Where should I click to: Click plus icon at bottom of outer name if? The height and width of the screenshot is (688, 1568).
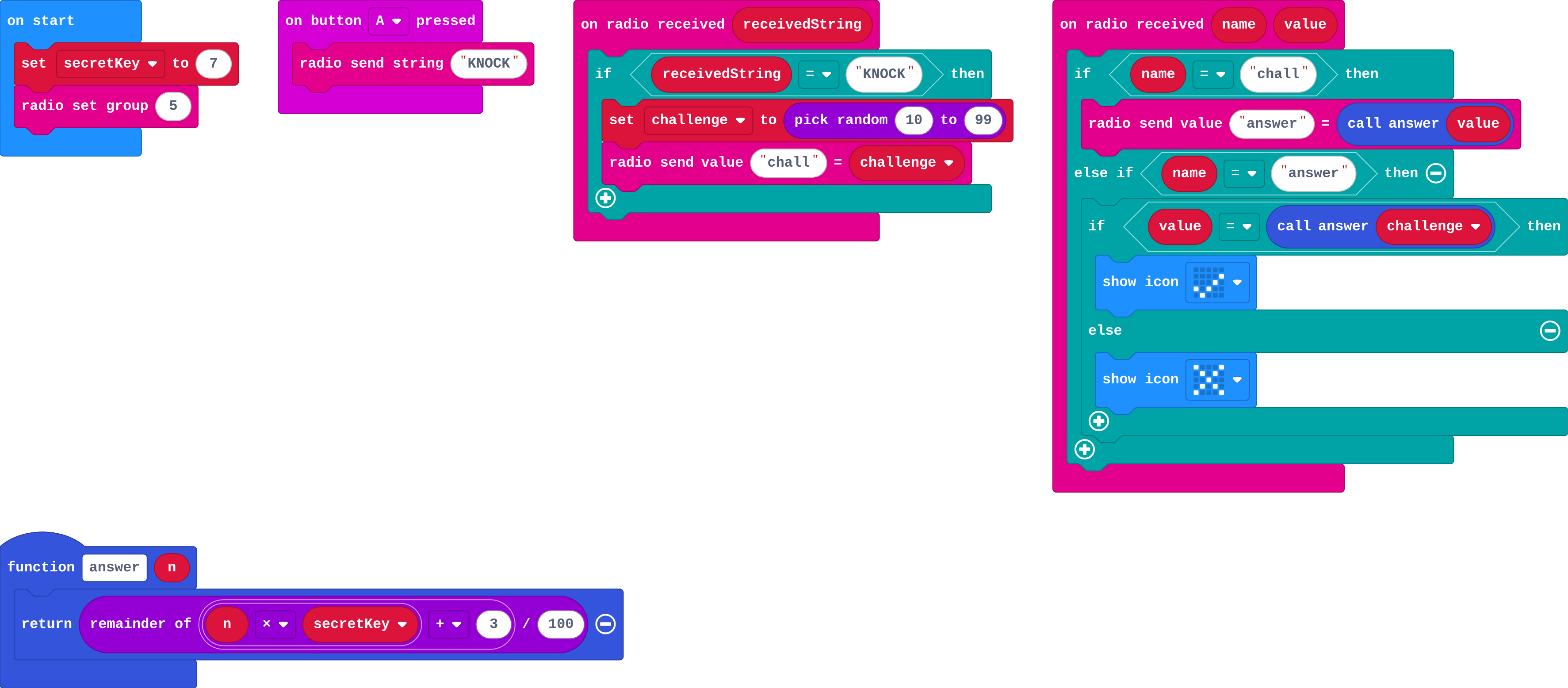point(1085,449)
